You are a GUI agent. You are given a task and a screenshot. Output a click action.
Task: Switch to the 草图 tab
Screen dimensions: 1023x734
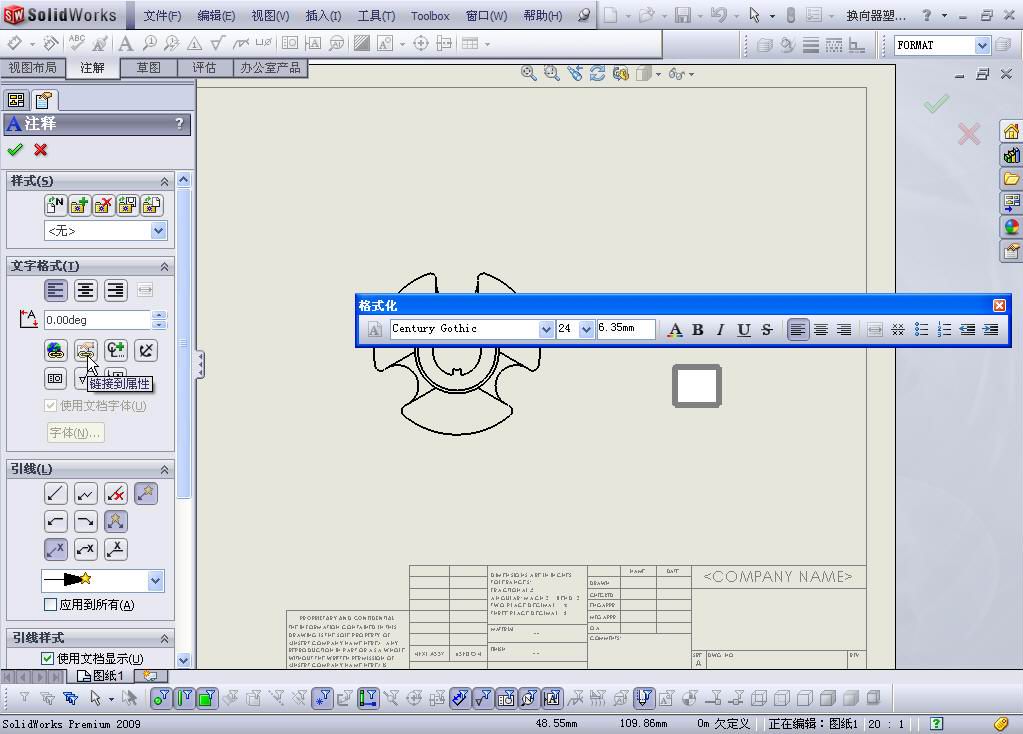point(148,68)
